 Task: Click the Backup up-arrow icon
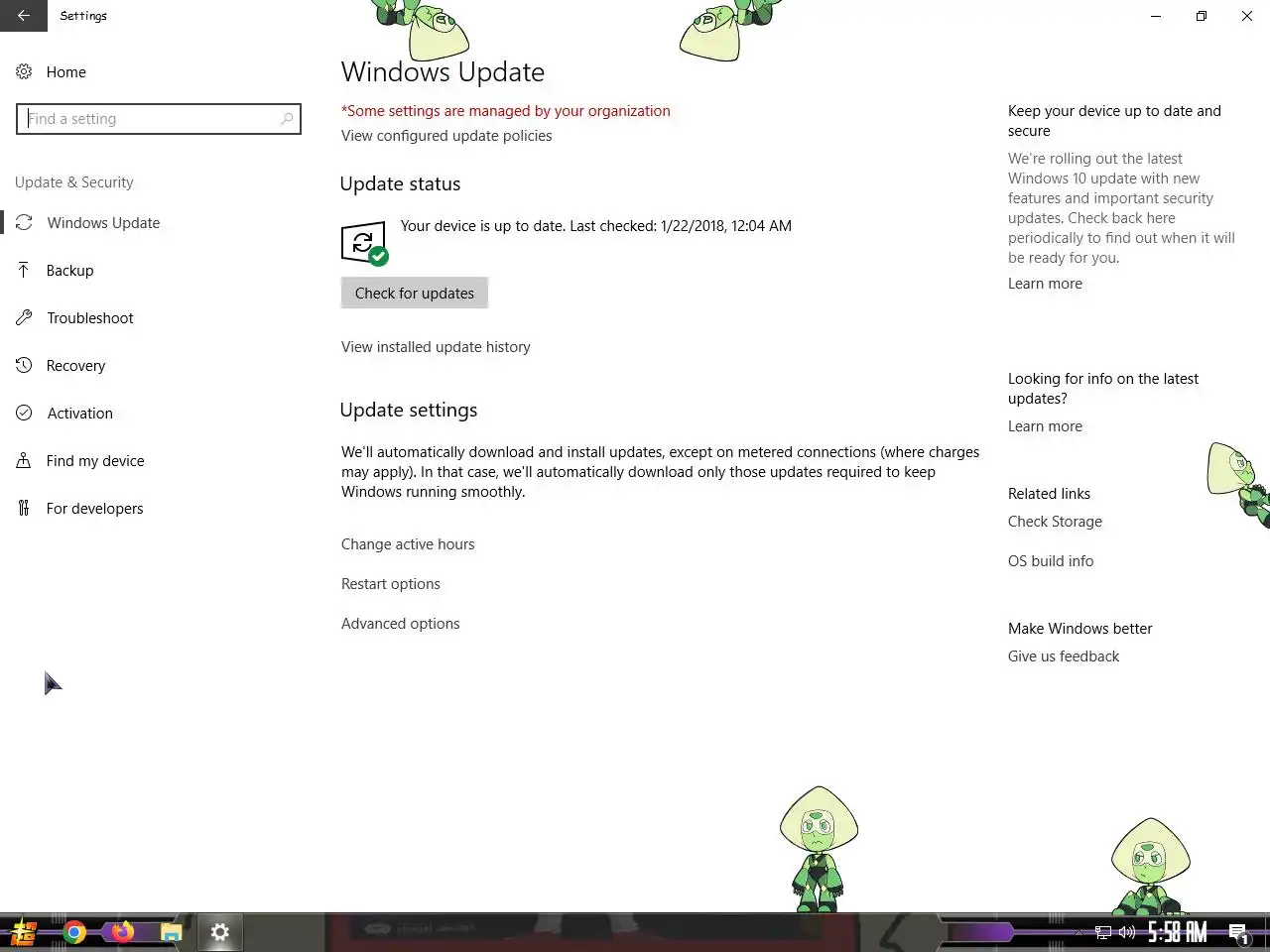(24, 270)
